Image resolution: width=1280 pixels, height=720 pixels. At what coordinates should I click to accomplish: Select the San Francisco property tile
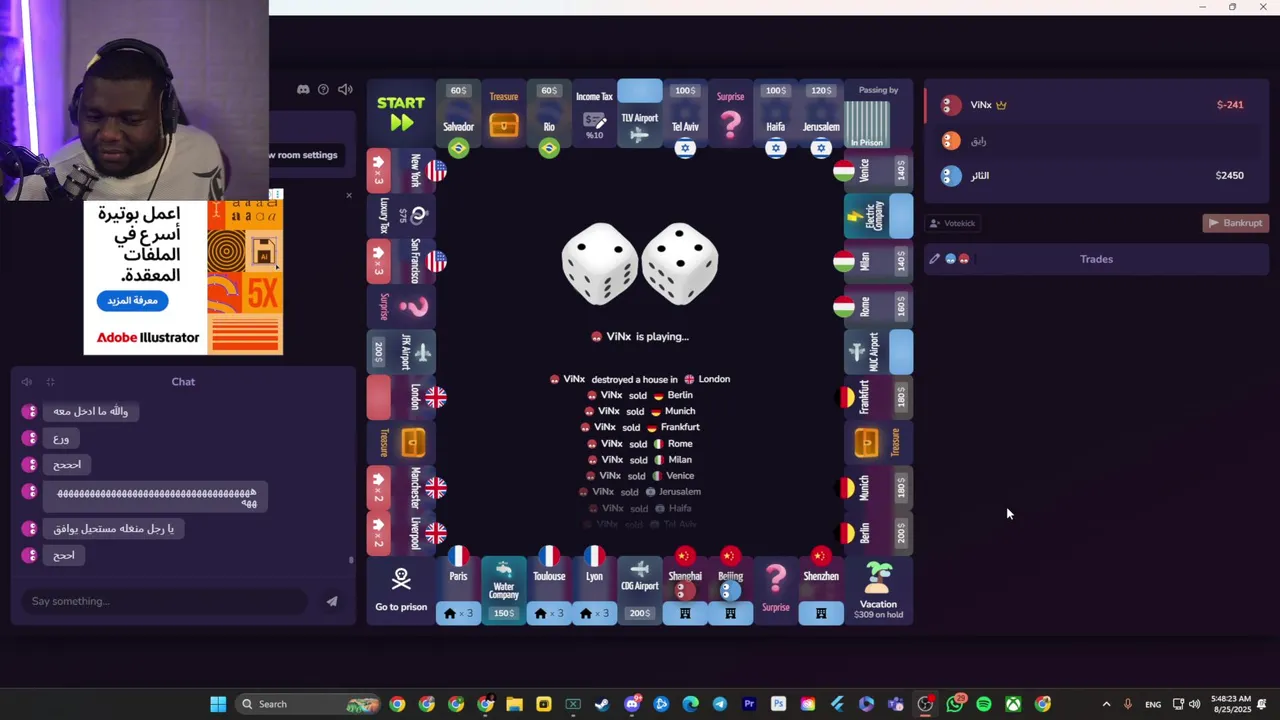[407, 261]
